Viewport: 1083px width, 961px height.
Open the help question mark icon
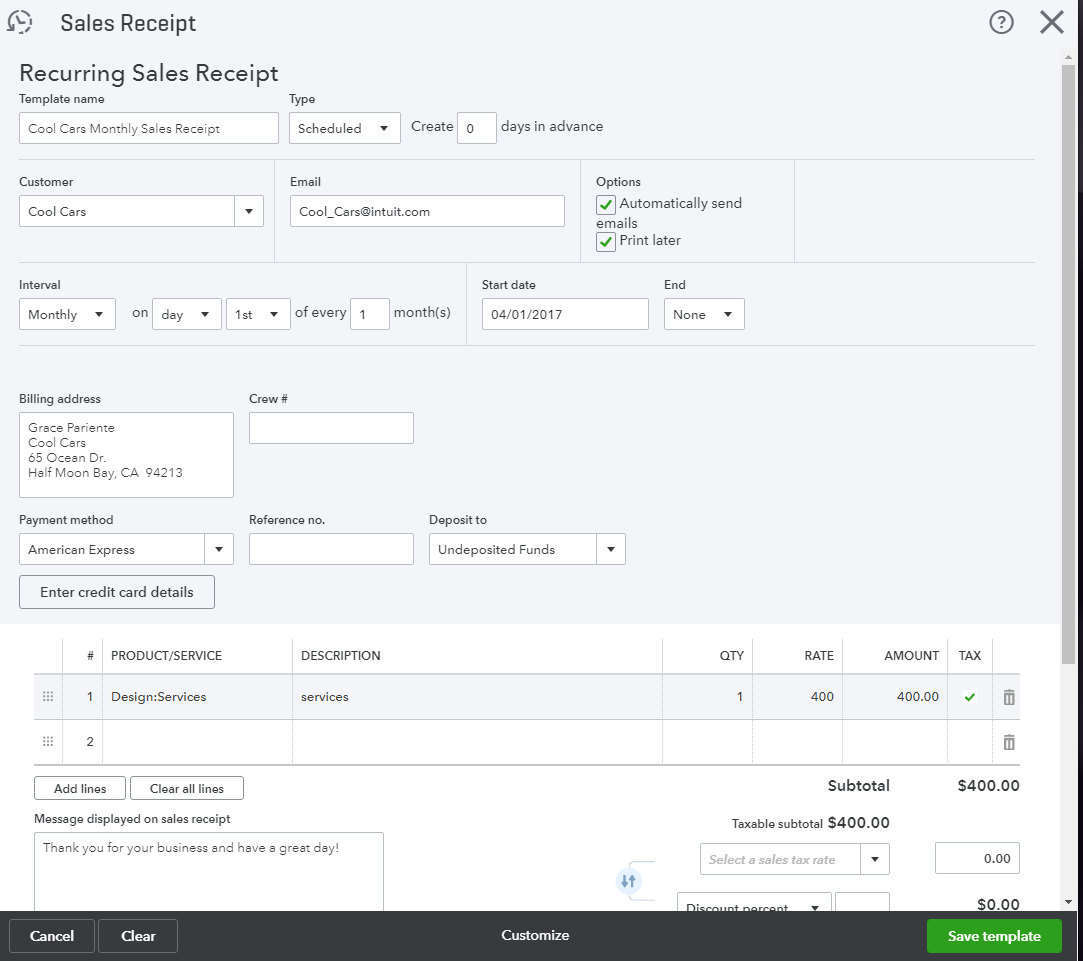(1001, 22)
